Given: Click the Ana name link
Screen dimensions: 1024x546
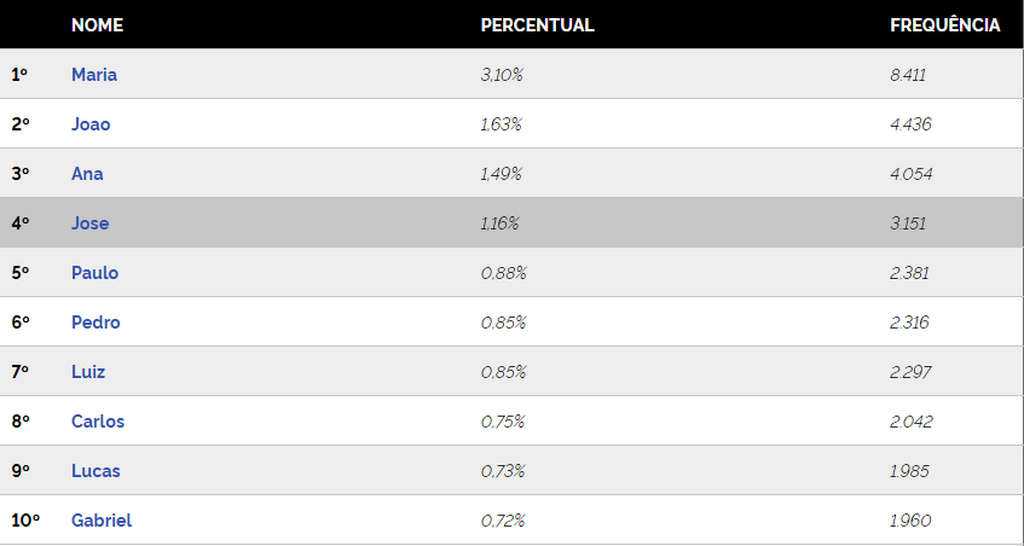Looking at the screenshot, I should point(87,174).
